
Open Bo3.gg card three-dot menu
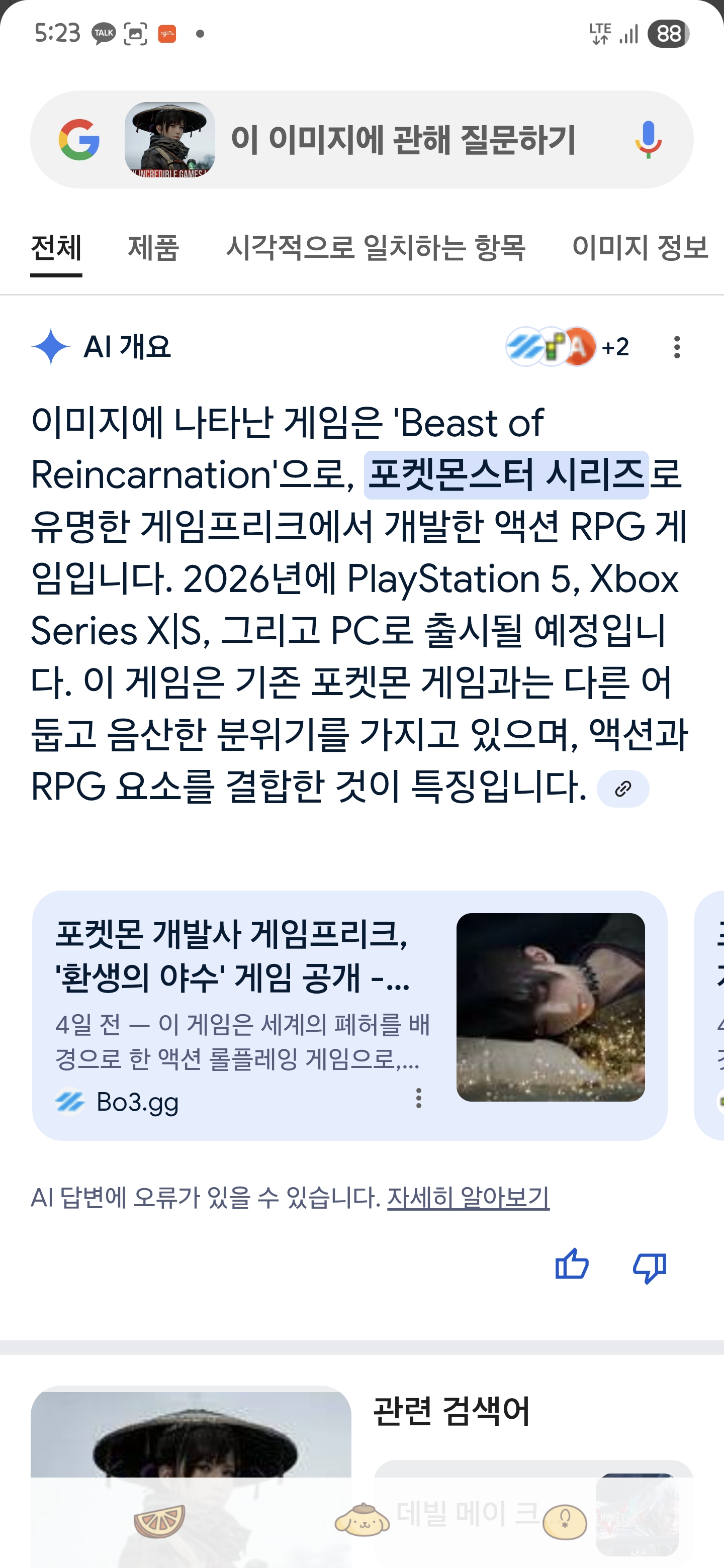tap(418, 1098)
